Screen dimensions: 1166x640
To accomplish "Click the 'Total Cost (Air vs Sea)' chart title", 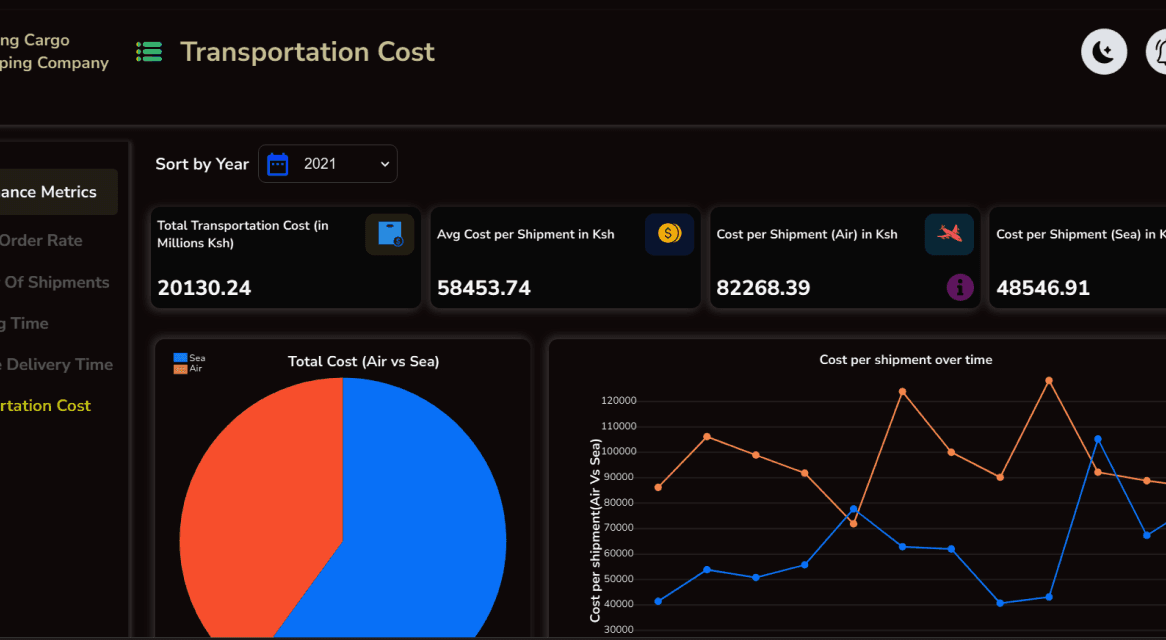I will 364,361.
